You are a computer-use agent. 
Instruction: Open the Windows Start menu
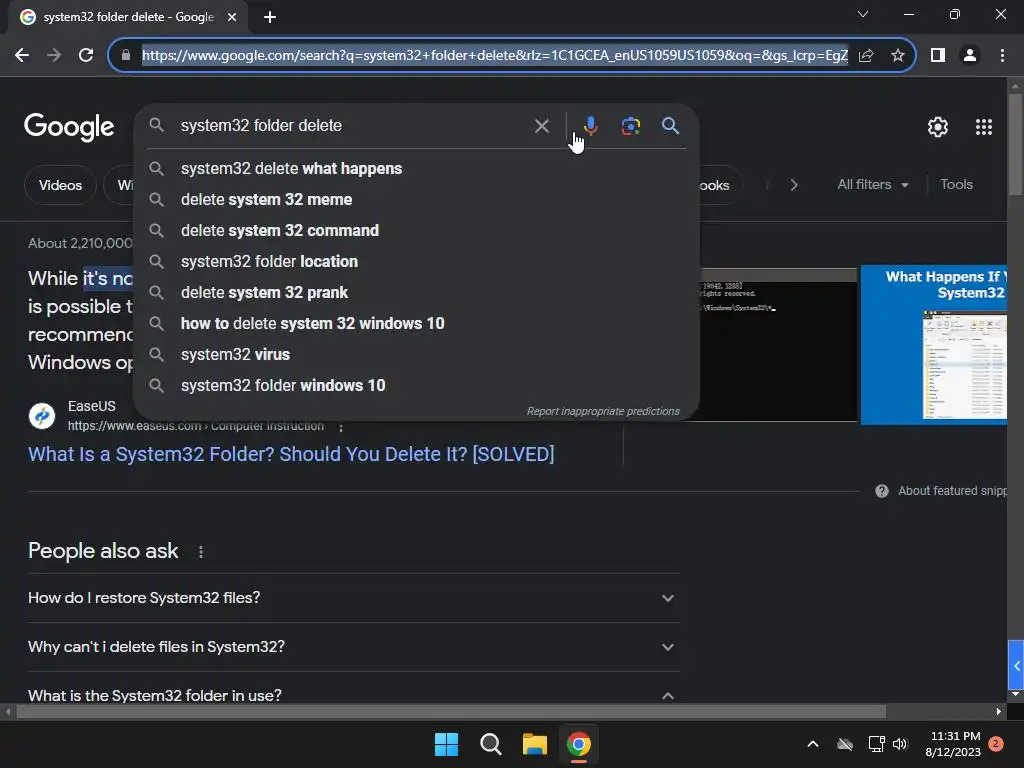tap(447, 744)
